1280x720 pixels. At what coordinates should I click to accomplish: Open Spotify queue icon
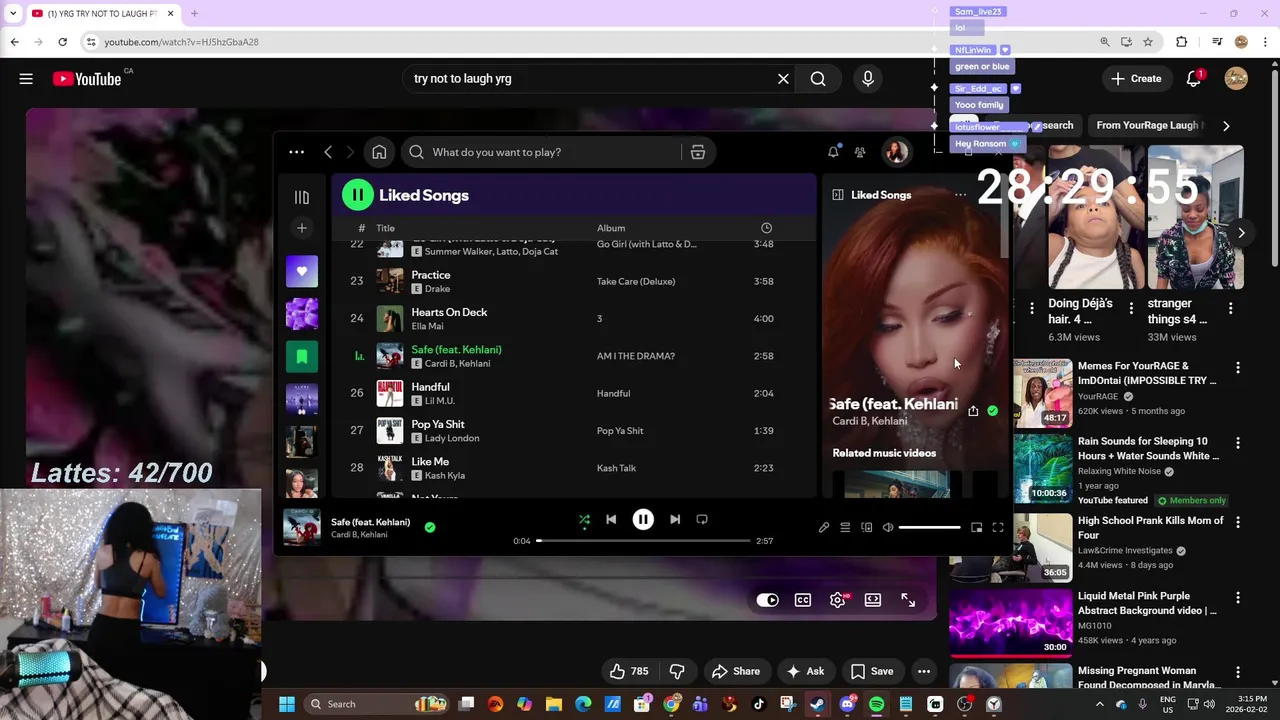coord(845,527)
